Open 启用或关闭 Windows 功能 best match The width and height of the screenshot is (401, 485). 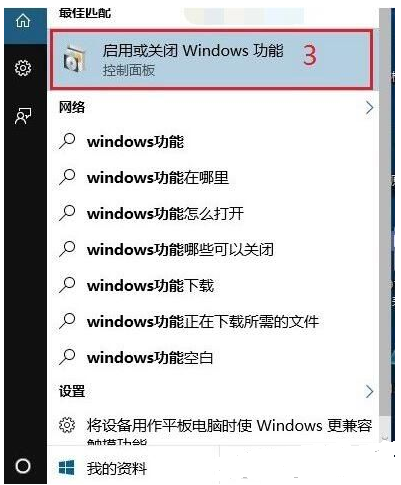212,60
